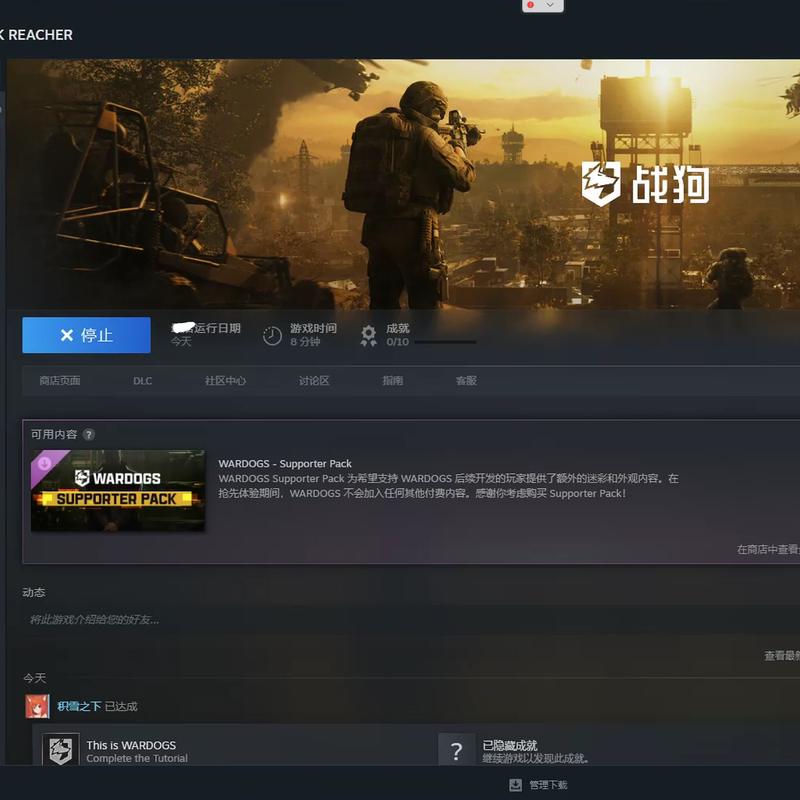
Task: Open the 商店页面 store page tab
Action: pos(60,381)
